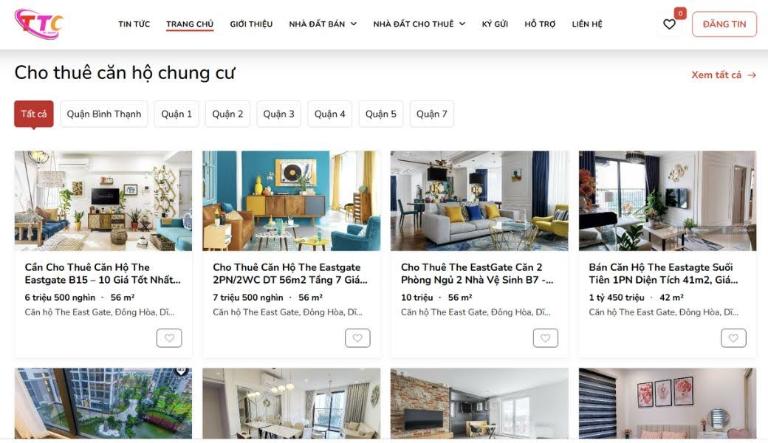Favorite the 7 triệu 500 nghìn listing
768x443 pixels.
pos(358,338)
